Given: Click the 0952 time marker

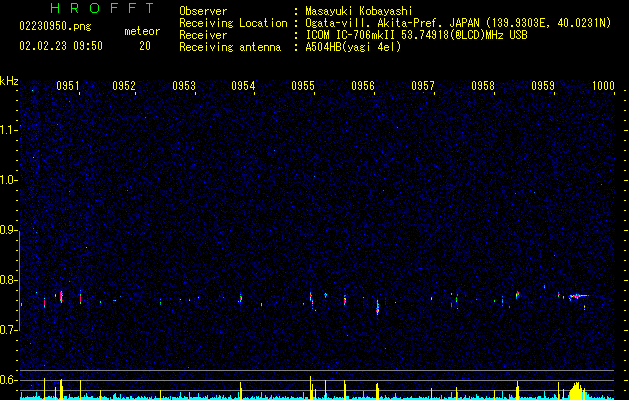Looking at the screenshot, I should 124,86.
